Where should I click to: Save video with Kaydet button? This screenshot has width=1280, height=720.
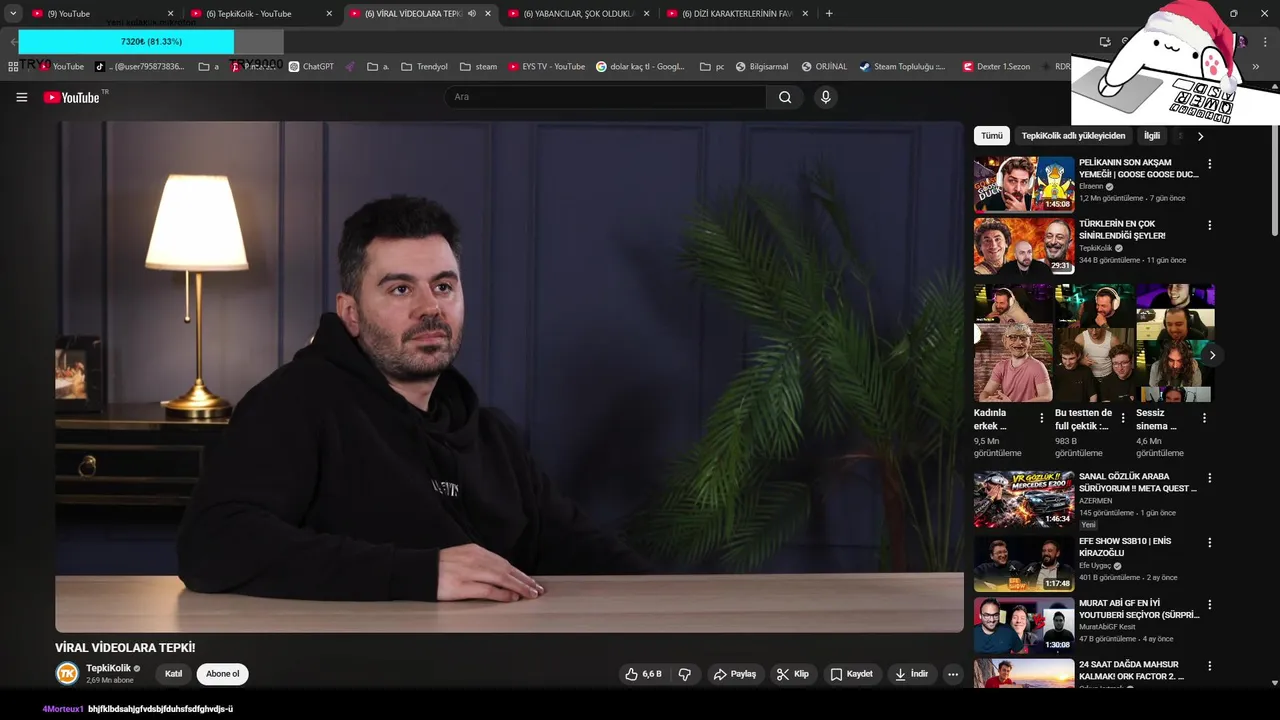tap(852, 674)
